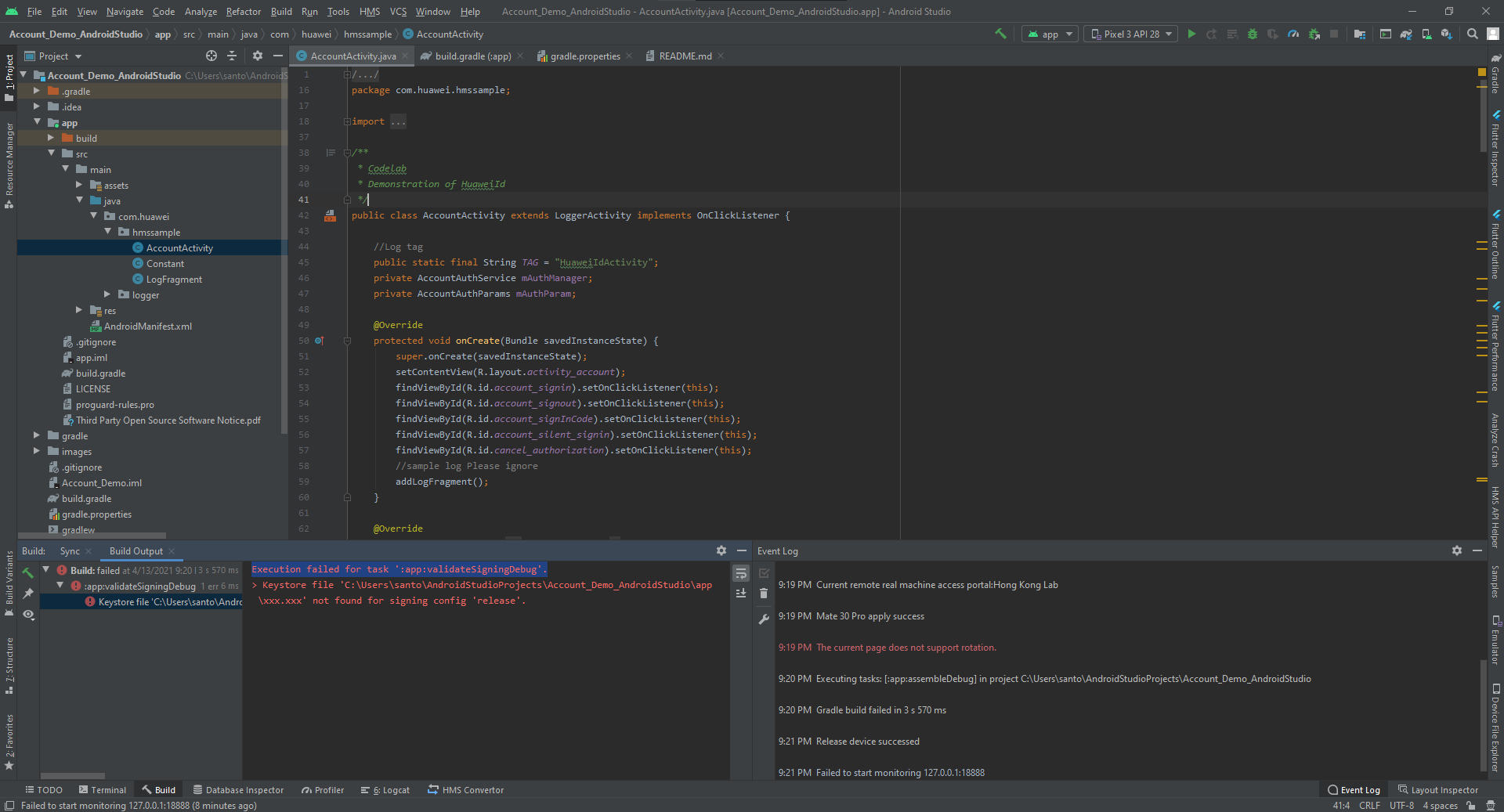Open the SDK Manager icon

[1446, 34]
